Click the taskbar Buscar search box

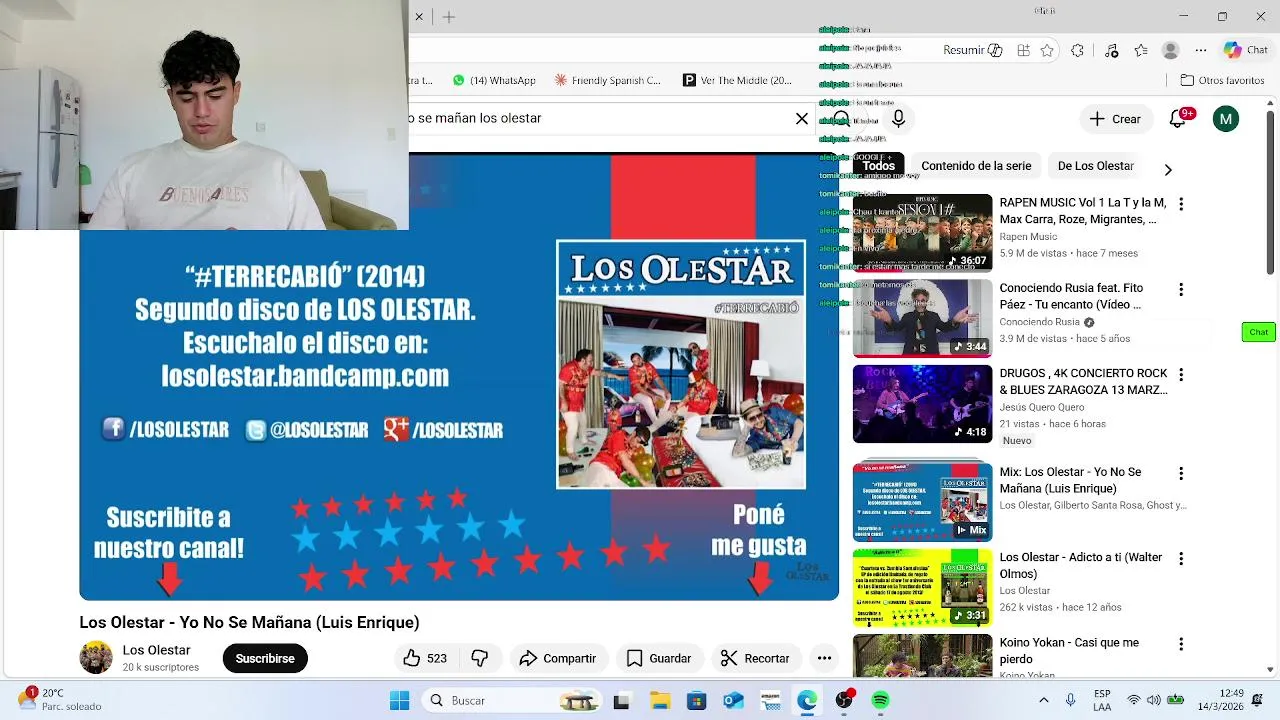[510, 700]
